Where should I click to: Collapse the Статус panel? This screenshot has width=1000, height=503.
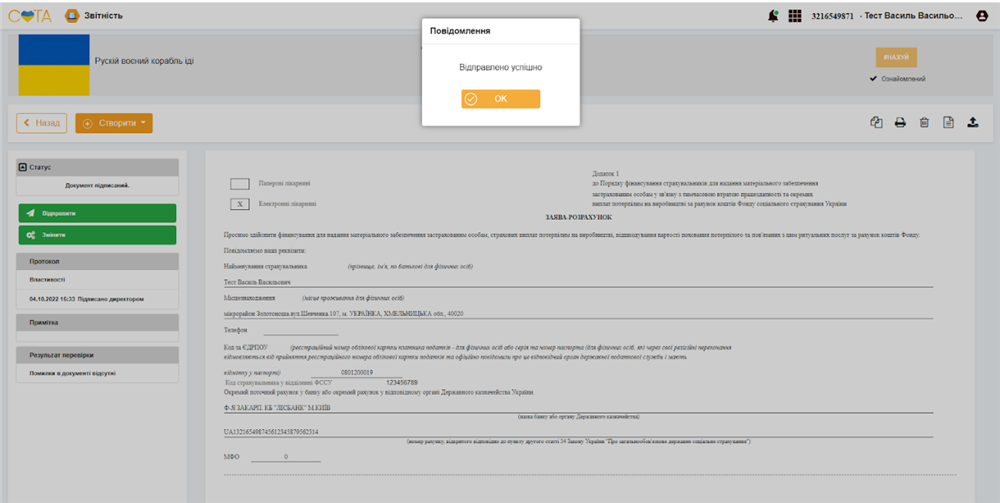tap(23, 167)
